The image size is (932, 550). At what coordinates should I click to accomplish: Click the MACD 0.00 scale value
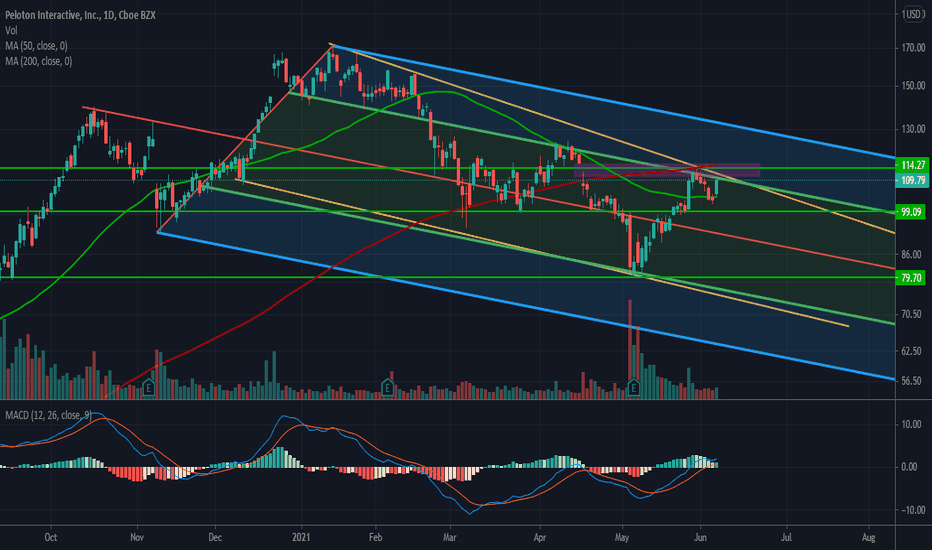pos(909,467)
